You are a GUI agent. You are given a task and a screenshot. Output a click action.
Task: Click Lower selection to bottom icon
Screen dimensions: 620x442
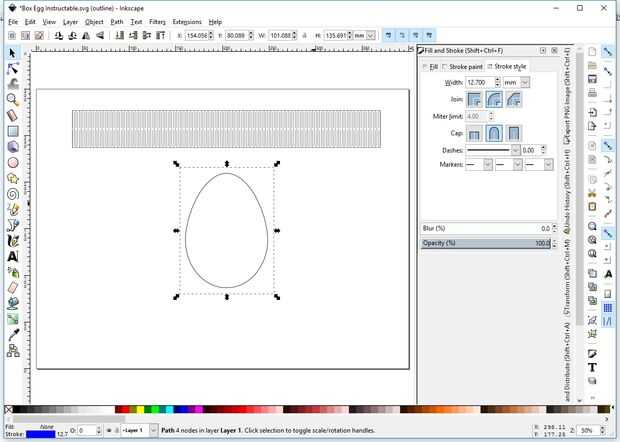119,36
